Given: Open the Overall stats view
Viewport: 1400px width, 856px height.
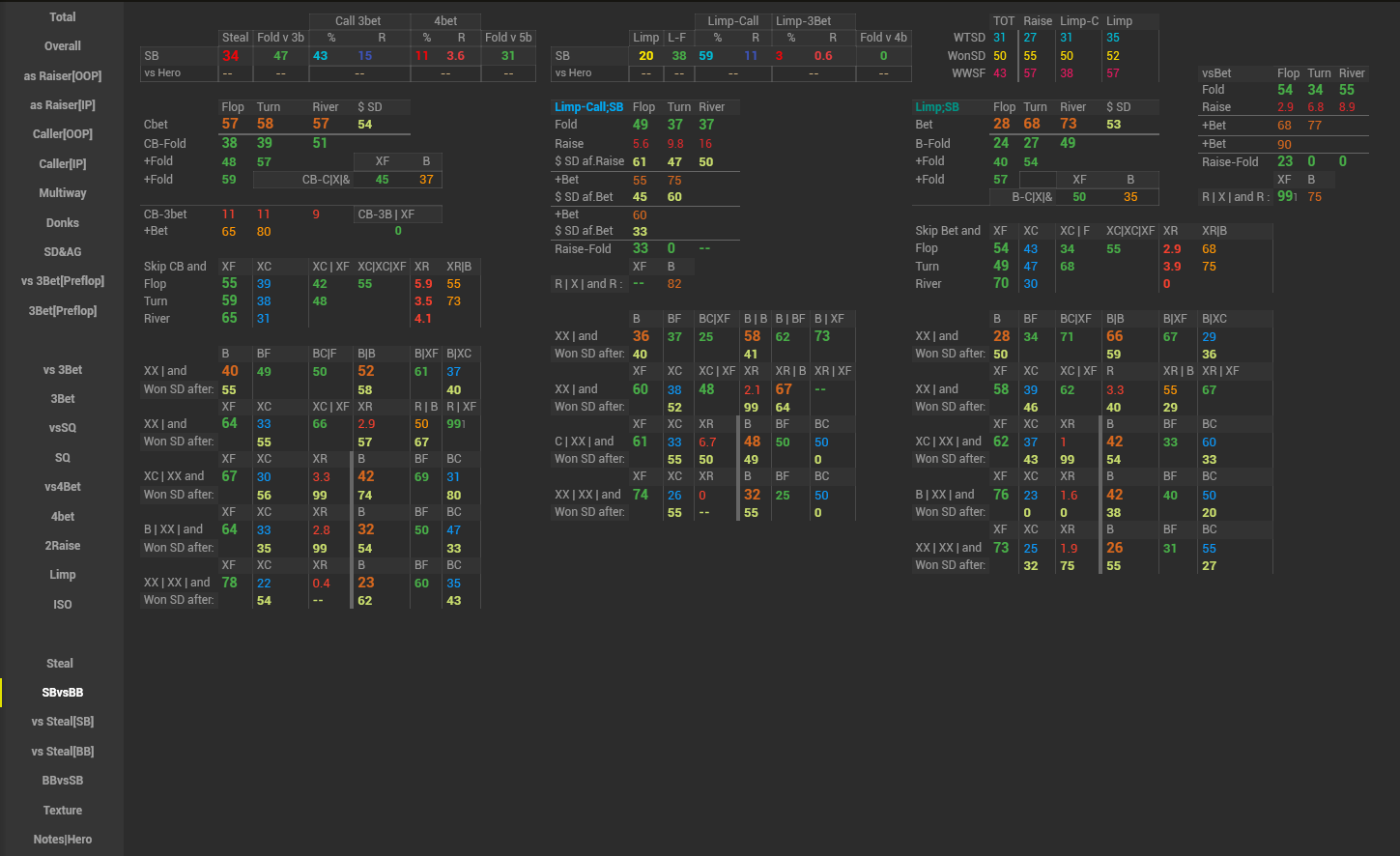Looking at the screenshot, I should coord(62,45).
